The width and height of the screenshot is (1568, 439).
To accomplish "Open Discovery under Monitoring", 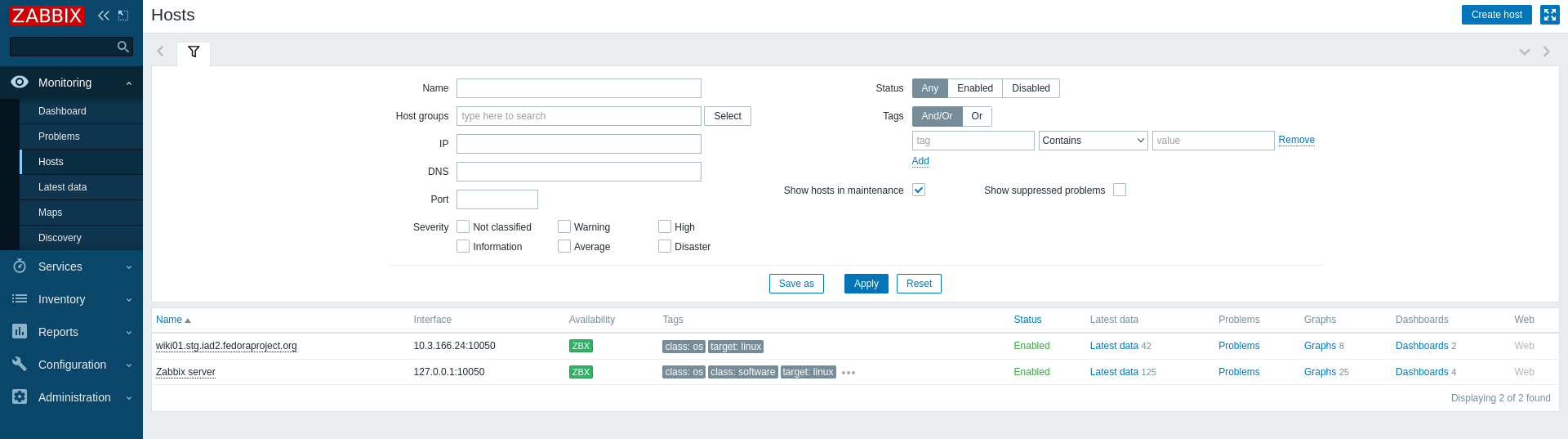I will 81,238.
